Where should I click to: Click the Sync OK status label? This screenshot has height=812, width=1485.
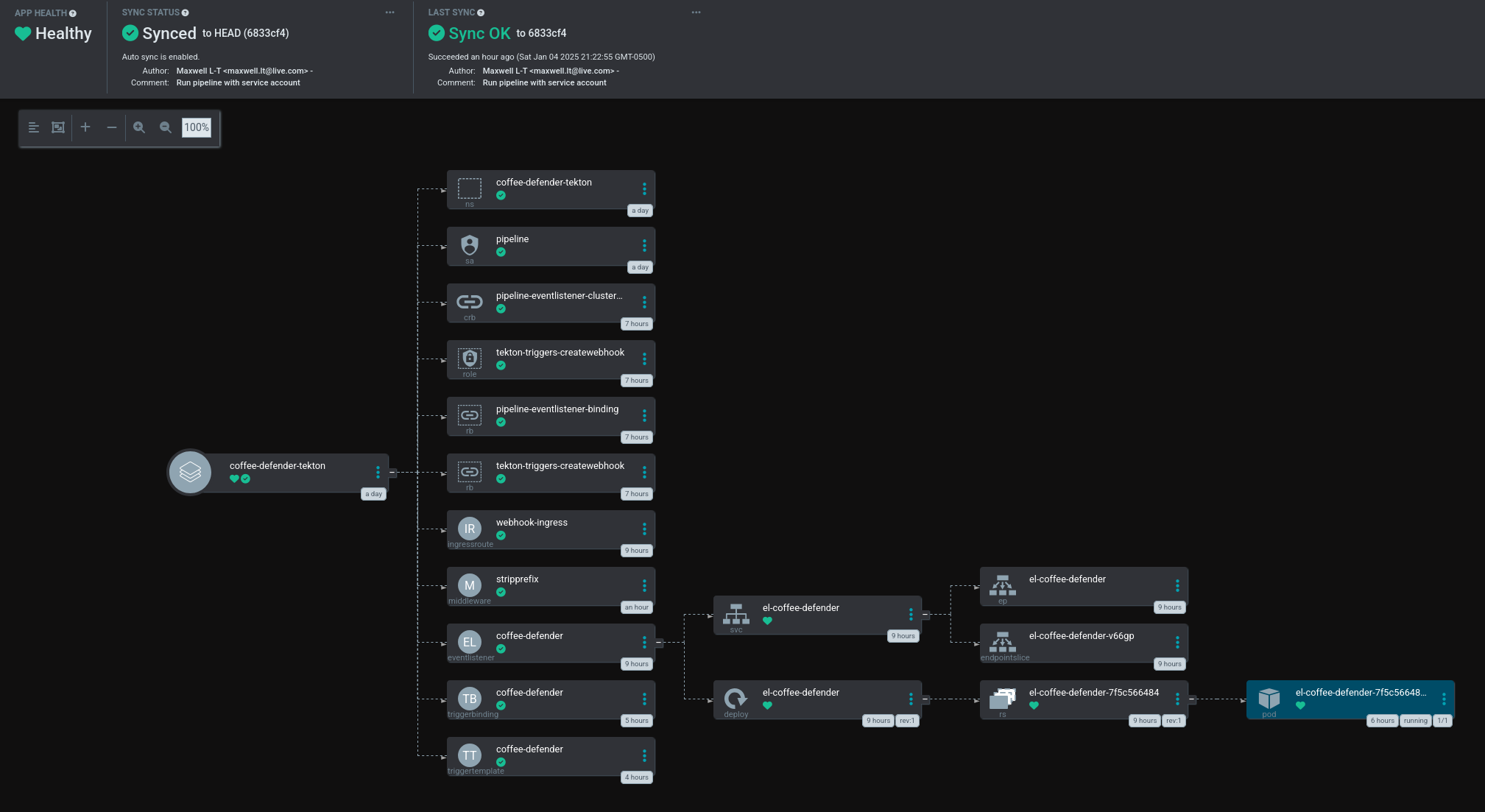point(479,33)
